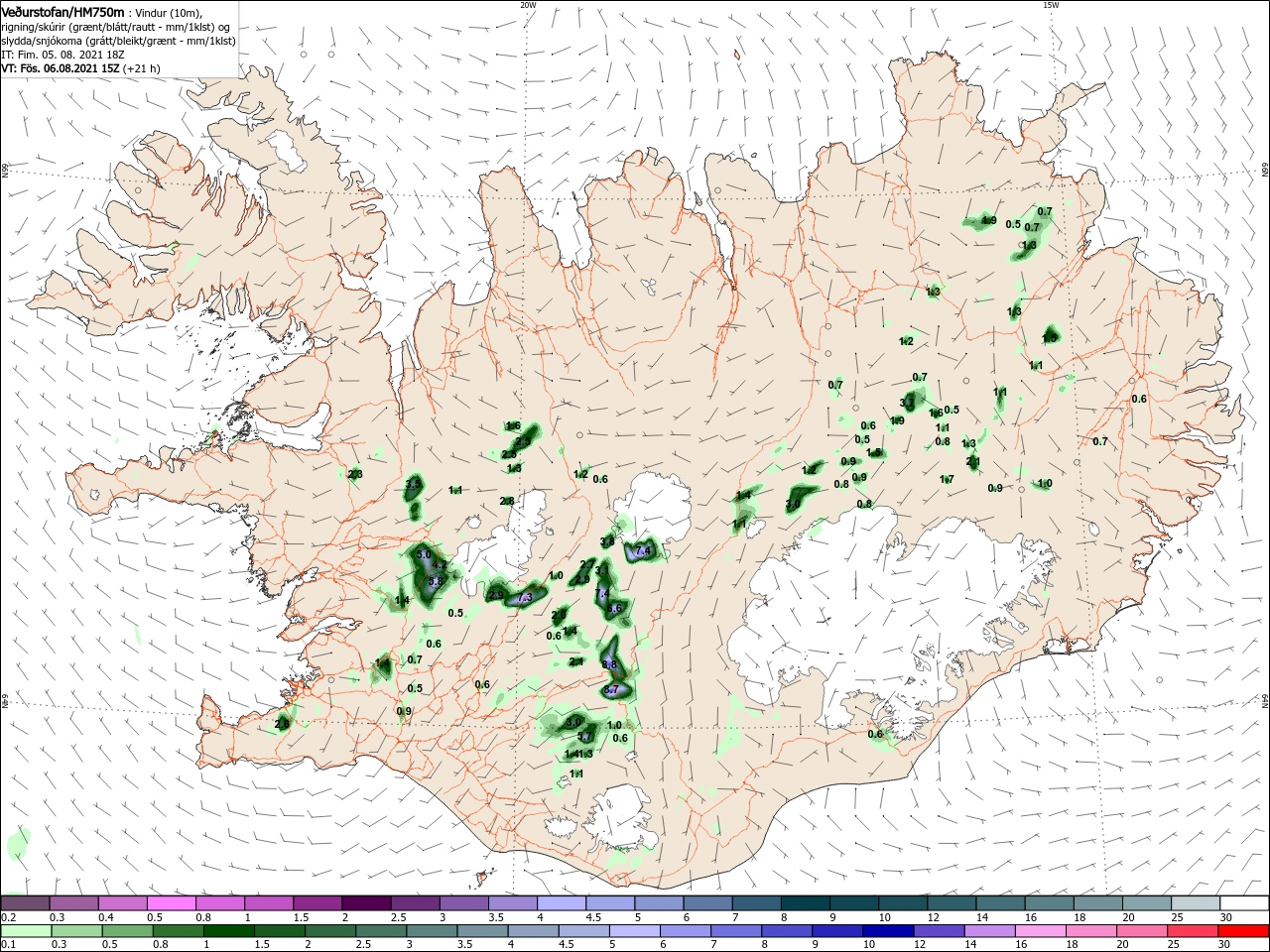Click the 'slydda/snjókoma' legend description line

(x=117, y=41)
